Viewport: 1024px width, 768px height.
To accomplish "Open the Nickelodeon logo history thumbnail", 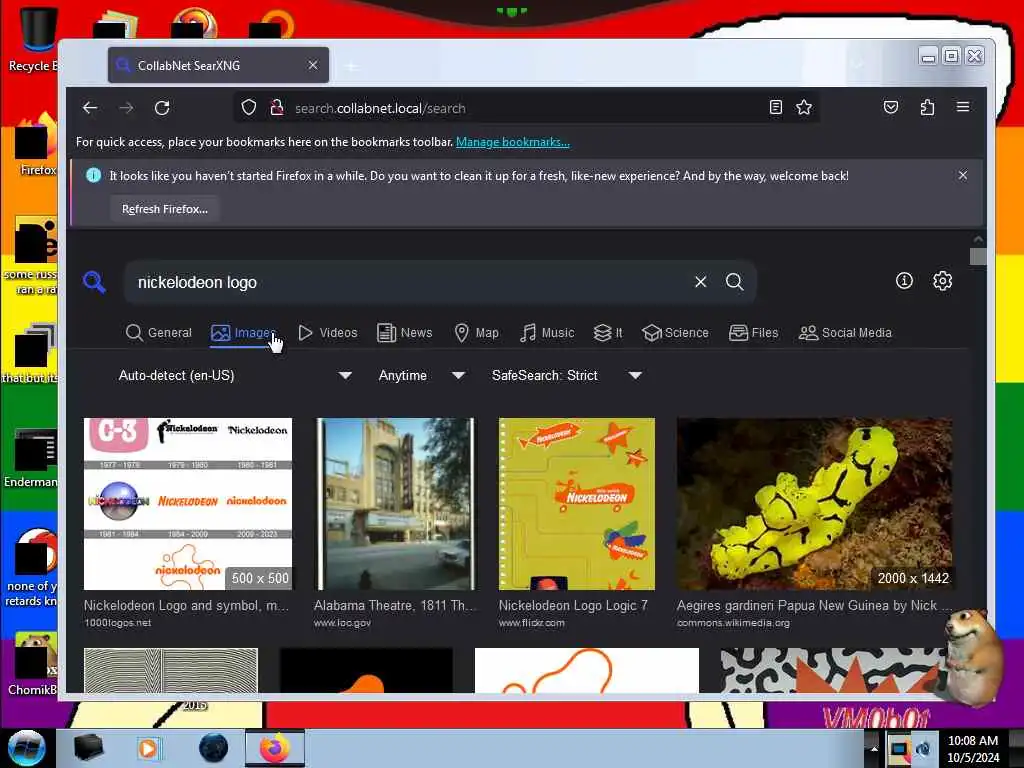I will point(188,504).
